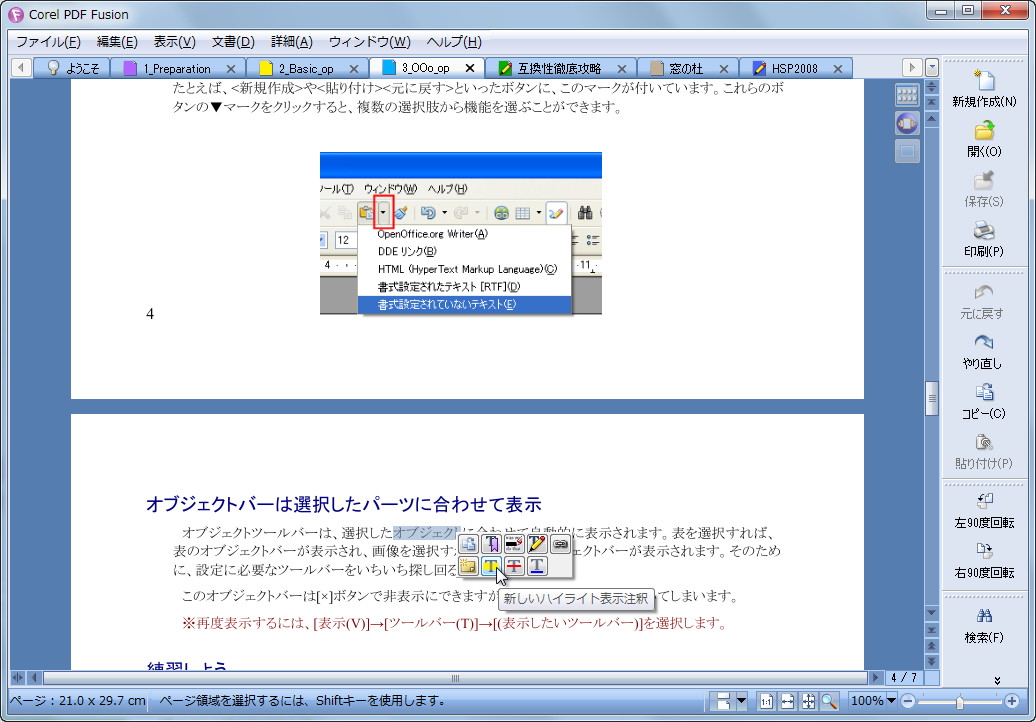This screenshot has width=1036, height=722.
Task: Open the 100% zoom level dropdown
Action: (x=890, y=701)
